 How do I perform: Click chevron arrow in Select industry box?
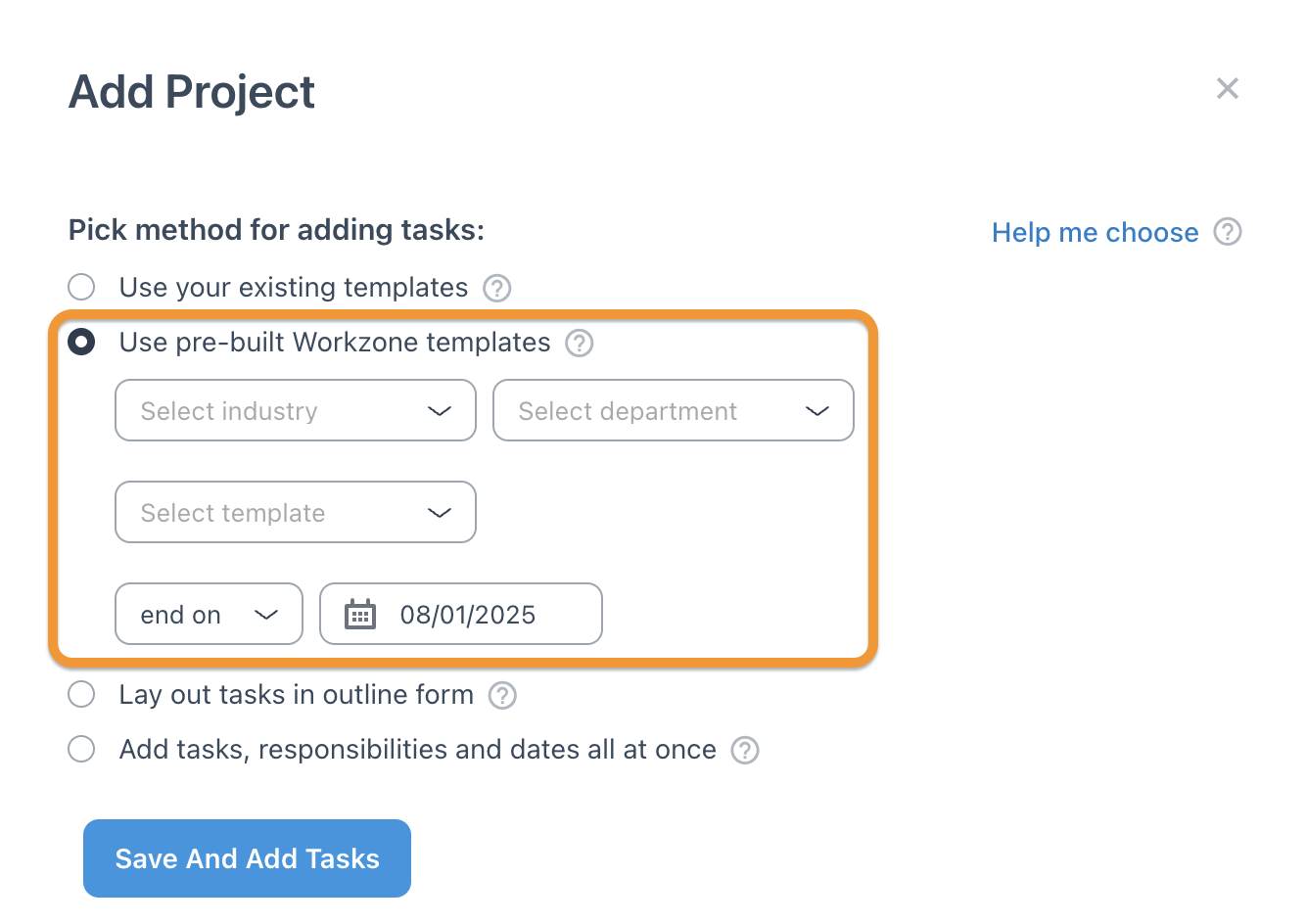tap(440, 411)
